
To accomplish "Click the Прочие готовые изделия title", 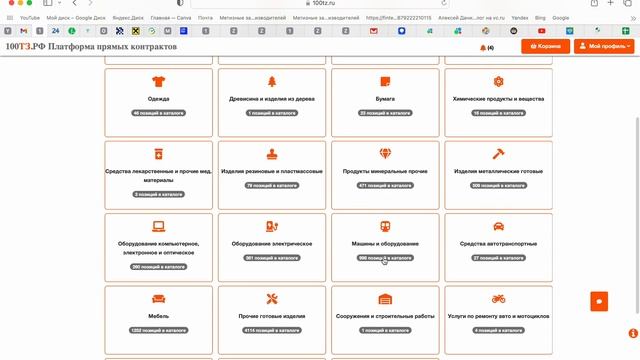I will pyautogui.click(x=272, y=316).
